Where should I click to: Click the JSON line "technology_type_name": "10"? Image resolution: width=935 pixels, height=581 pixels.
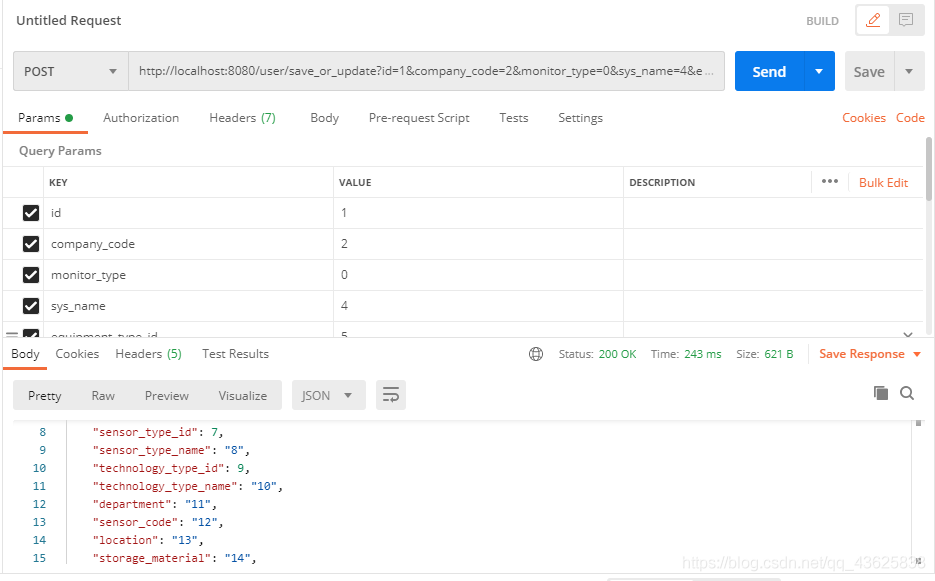pyautogui.click(x=187, y=486)
